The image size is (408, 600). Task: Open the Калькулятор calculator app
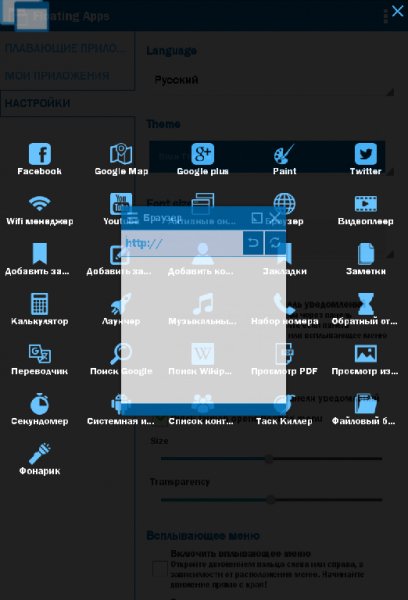(39, 309)
